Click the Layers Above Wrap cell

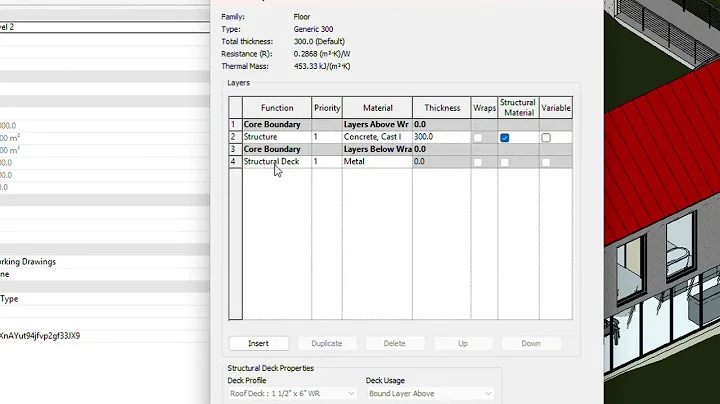click(377, 124)
